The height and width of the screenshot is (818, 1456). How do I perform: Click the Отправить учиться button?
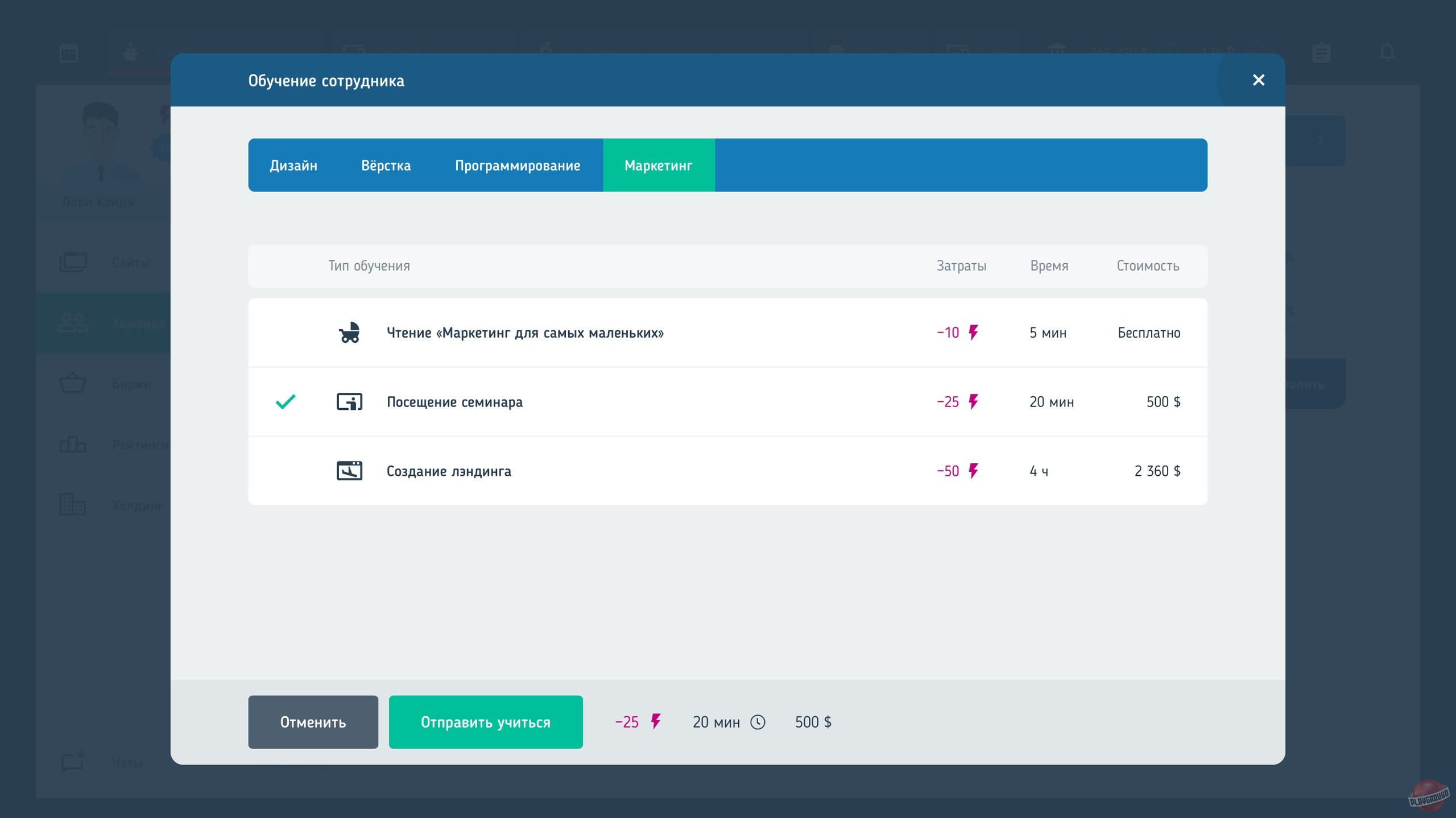pos(486,722)
